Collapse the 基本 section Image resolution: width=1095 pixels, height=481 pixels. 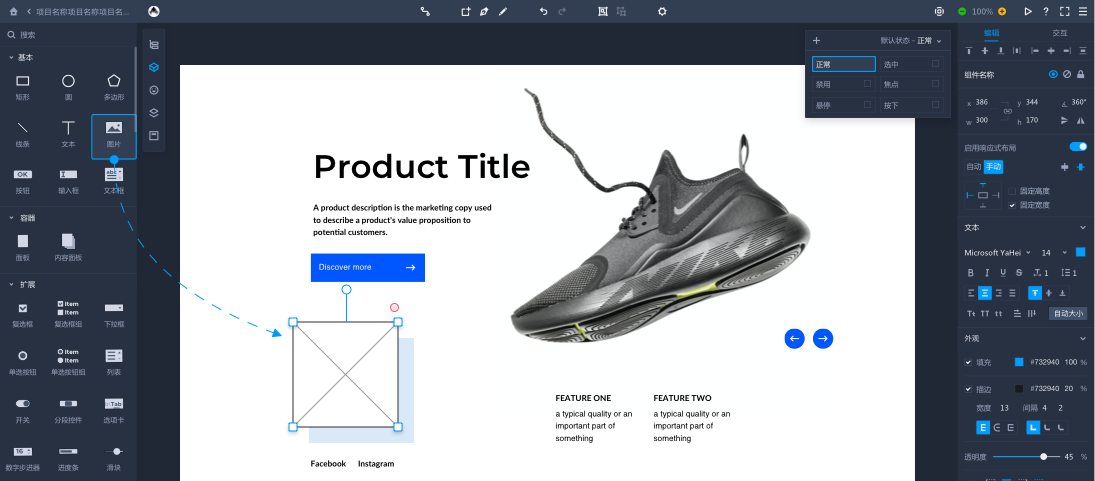(x=11, y=57)
